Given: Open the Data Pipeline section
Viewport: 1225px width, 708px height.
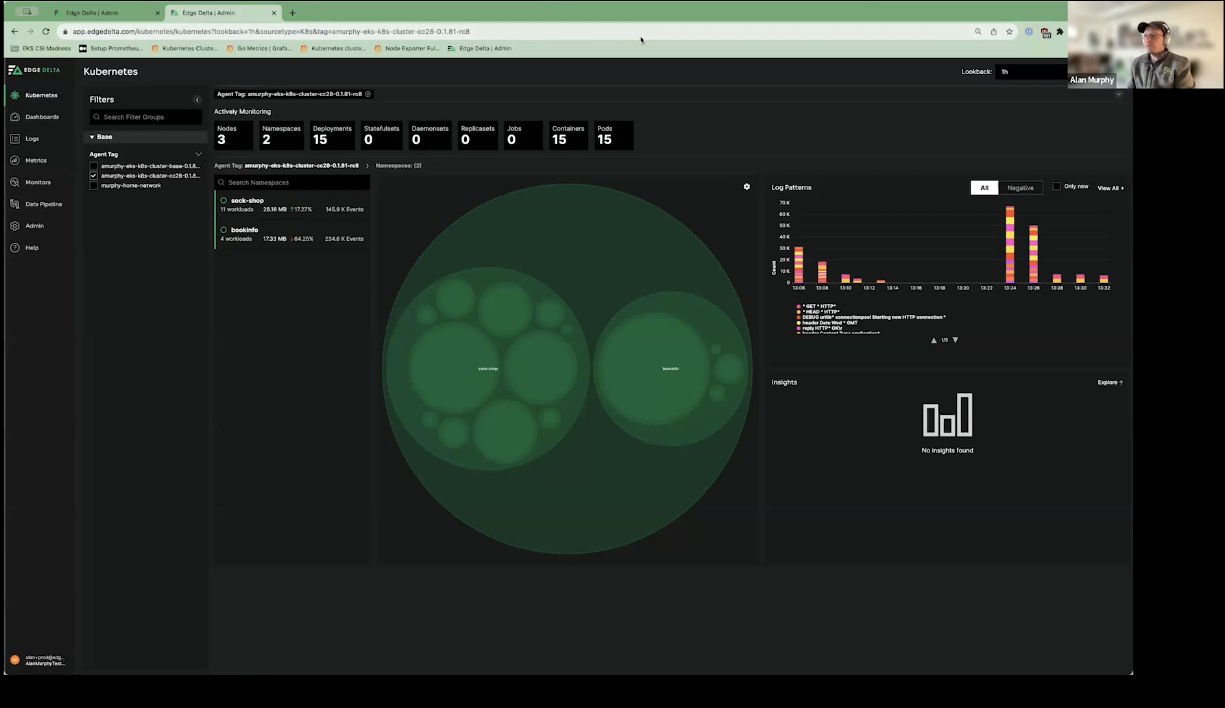Looking at the screenshot, I should (x=43, y=204).
